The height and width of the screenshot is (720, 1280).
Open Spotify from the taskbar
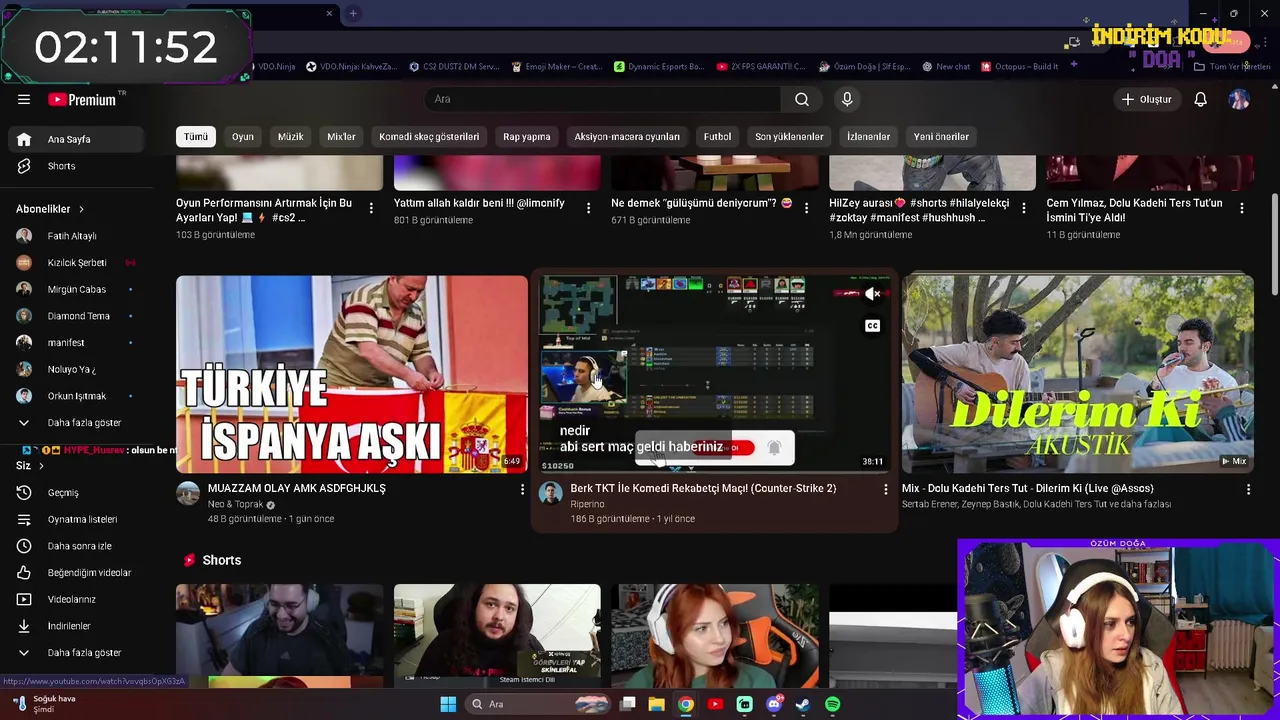click(x=832, y=704)
